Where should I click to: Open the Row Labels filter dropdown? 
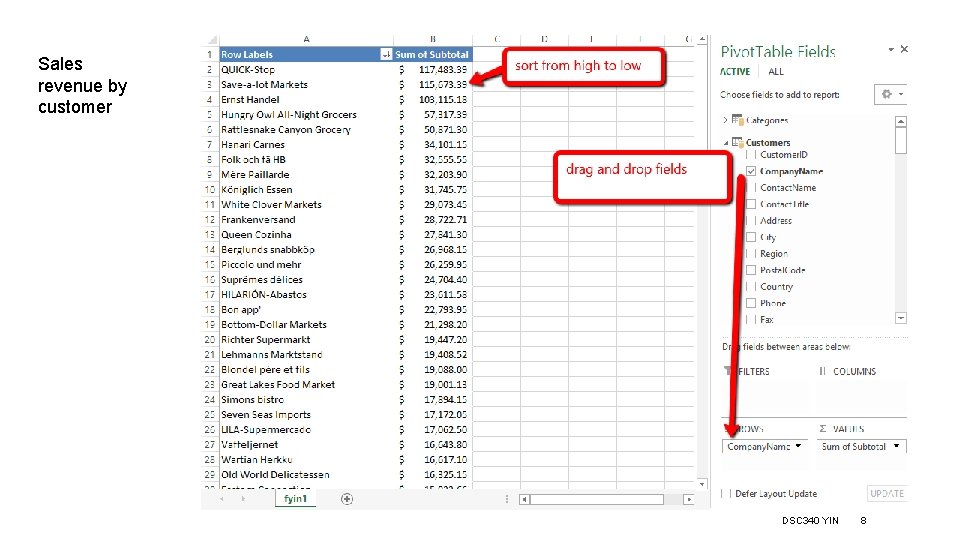pos(386,54)
